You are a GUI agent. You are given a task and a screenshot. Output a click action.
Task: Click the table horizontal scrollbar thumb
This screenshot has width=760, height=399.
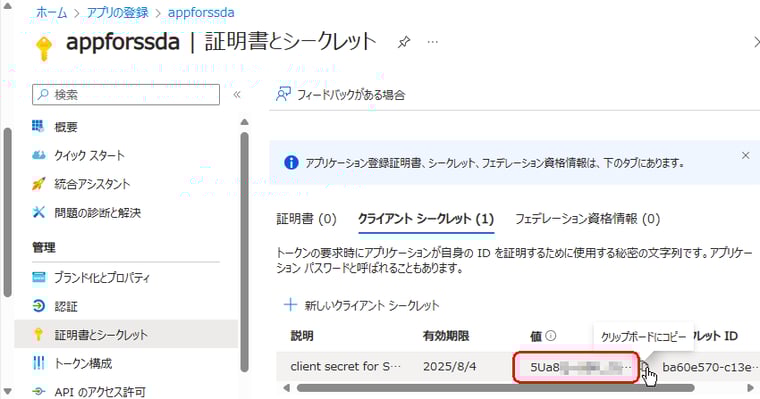495,388
